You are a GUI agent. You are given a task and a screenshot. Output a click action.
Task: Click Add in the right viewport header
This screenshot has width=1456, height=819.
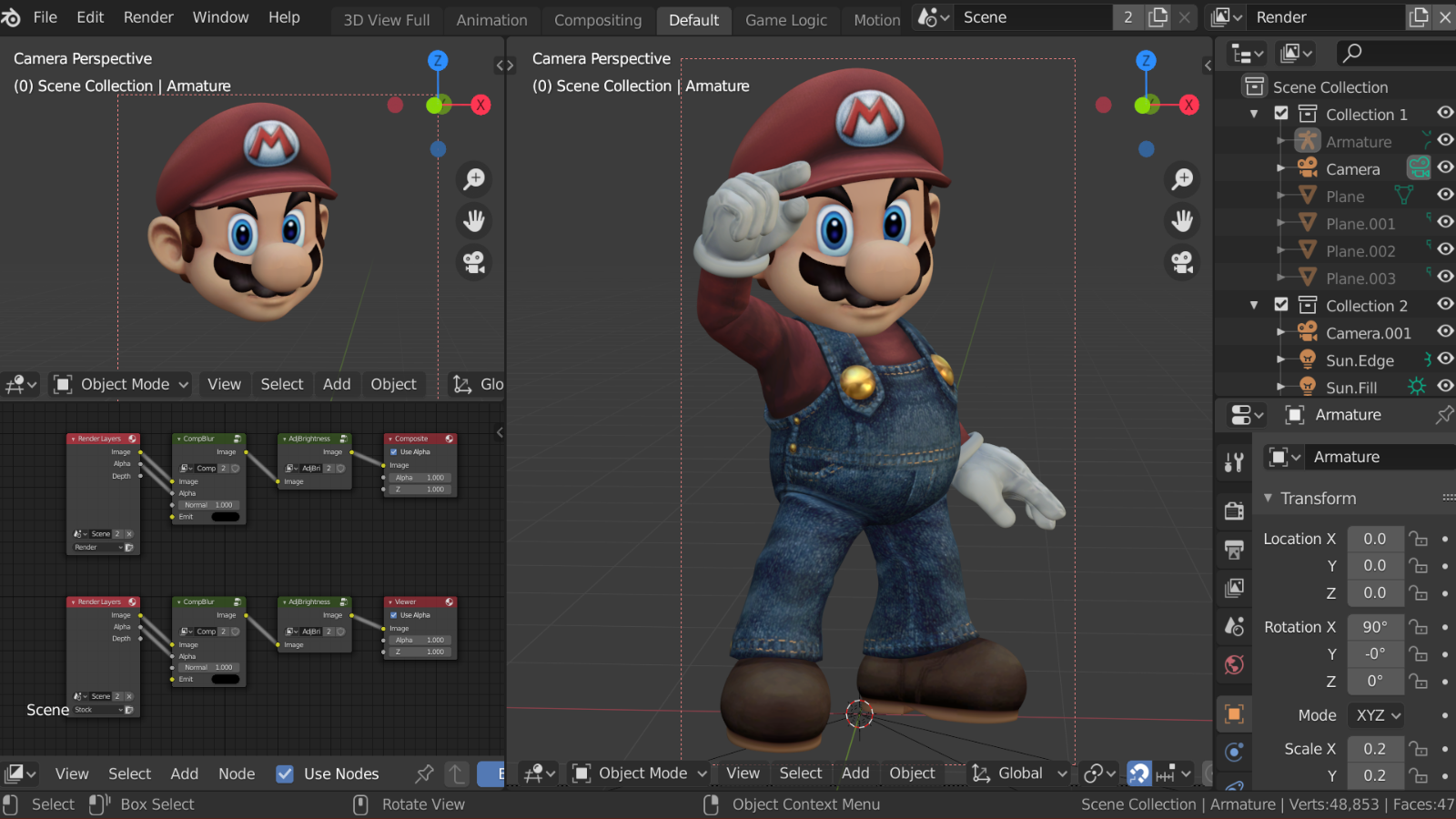pyautogui.click(x=854, y=773)
